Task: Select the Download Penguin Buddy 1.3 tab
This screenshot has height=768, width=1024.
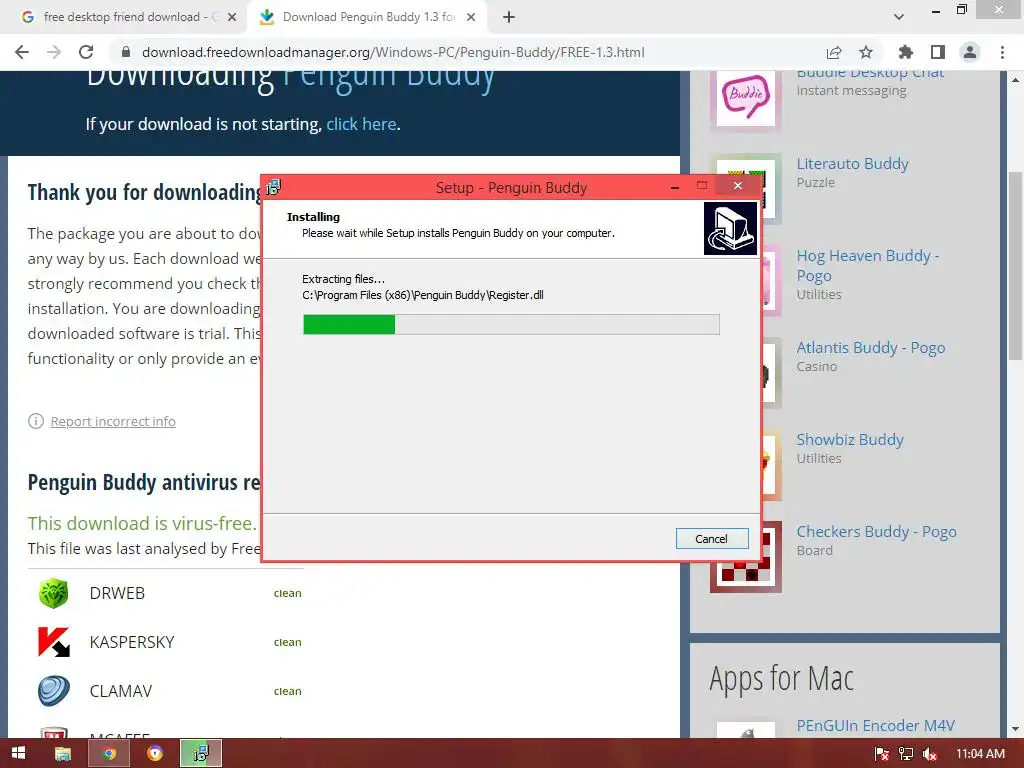Action: pos(366,17)
